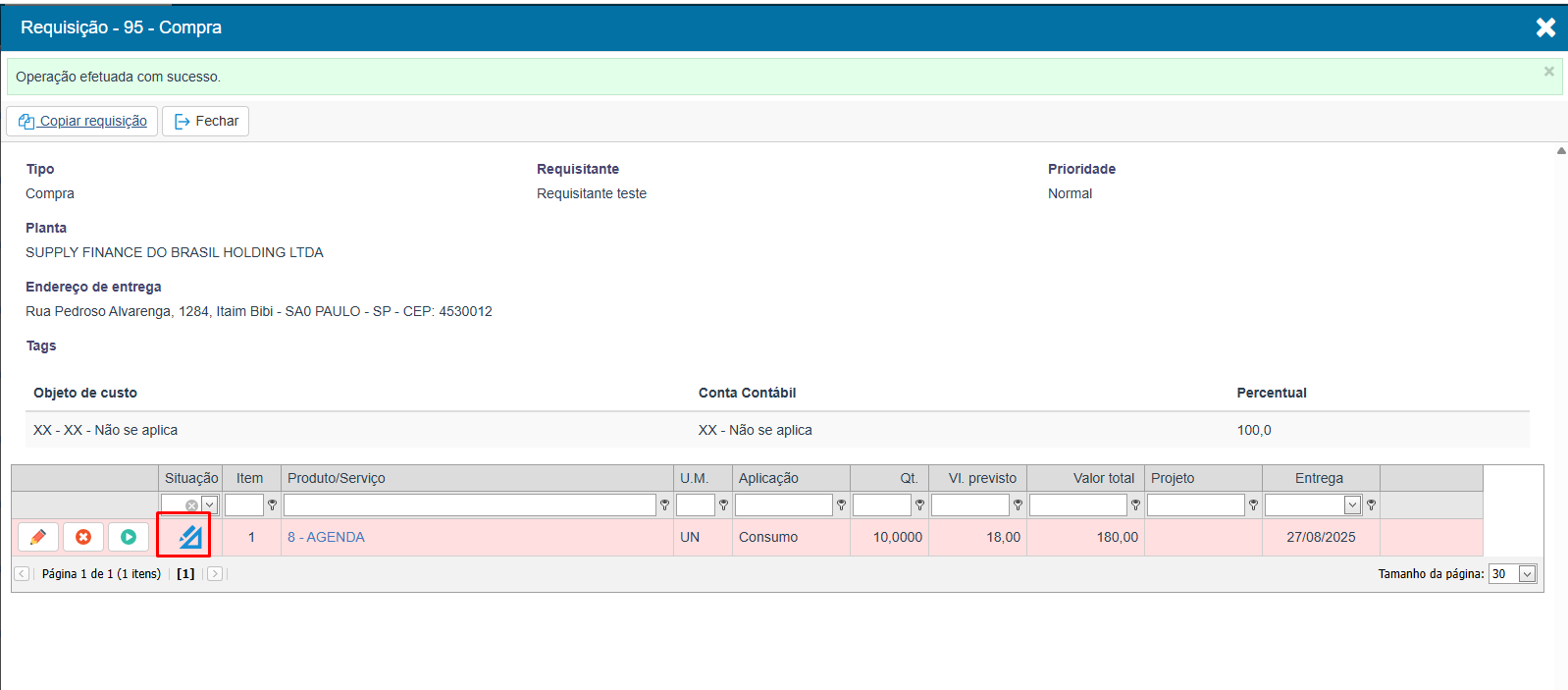Click the pencil edit icon for item 1

(38, 537)
